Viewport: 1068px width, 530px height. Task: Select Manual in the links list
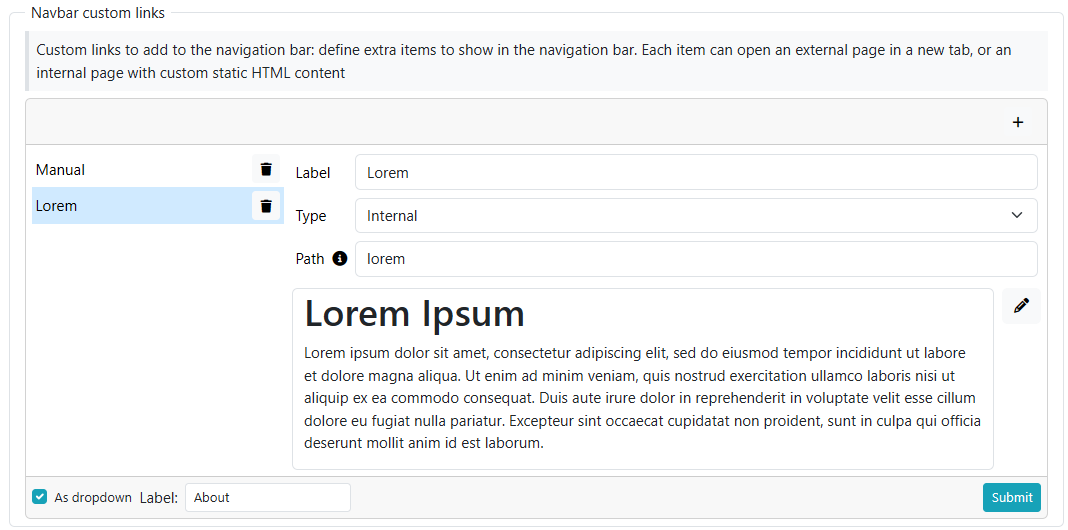coord(61,170)
